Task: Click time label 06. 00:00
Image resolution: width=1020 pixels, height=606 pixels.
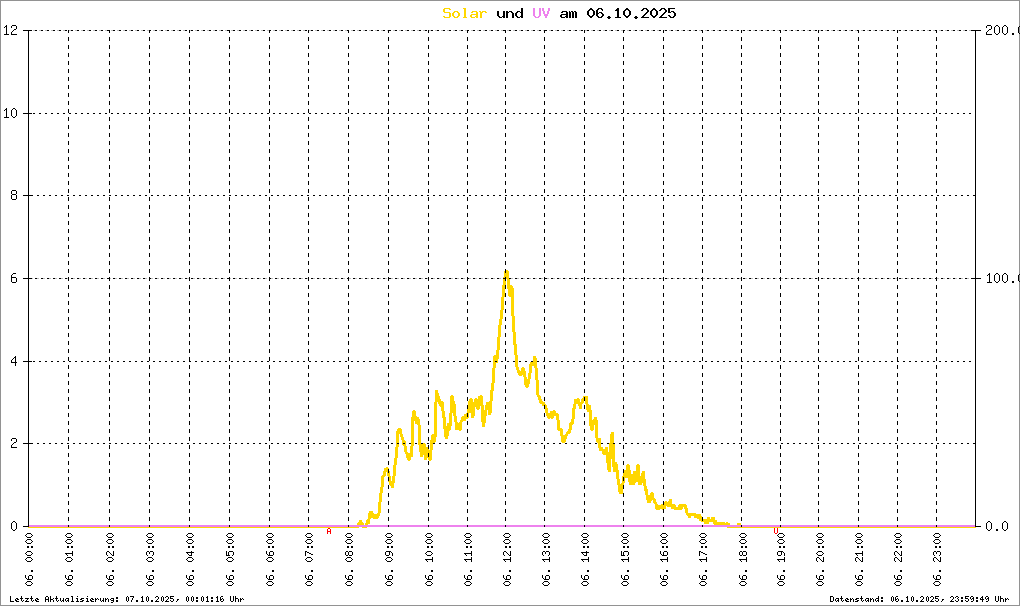Action: (x=29, y=559)
